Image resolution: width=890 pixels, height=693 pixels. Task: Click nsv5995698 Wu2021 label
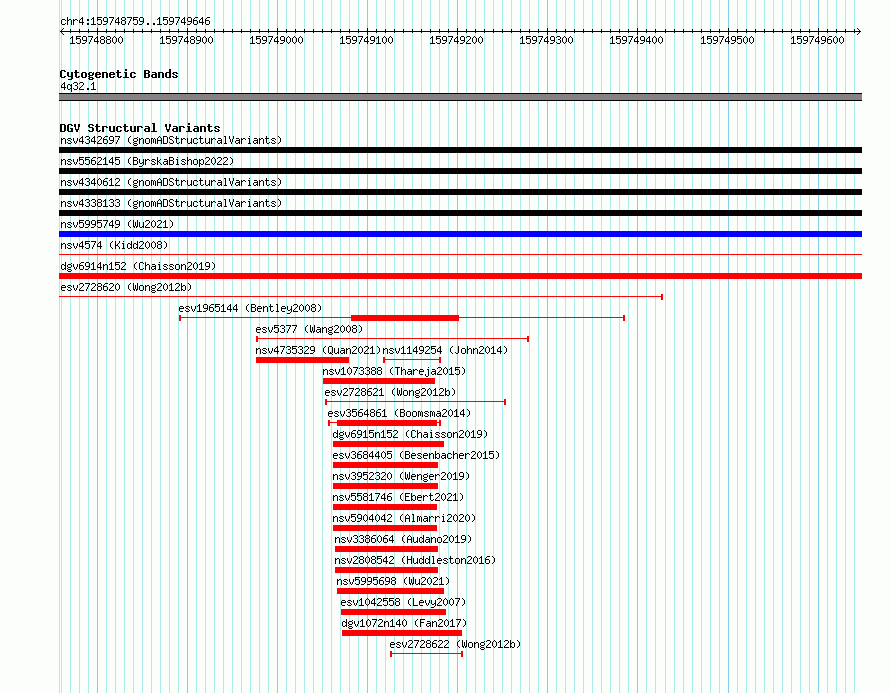[393, 581]
